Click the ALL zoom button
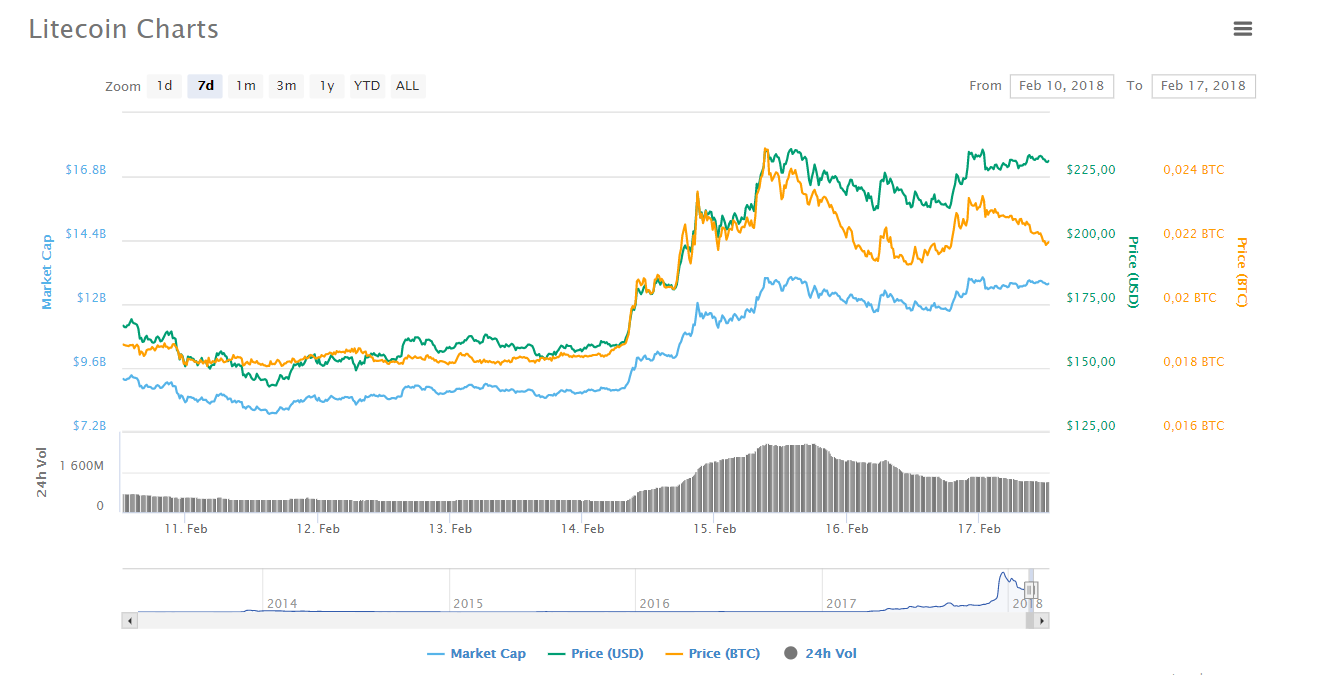 (407, 86)
